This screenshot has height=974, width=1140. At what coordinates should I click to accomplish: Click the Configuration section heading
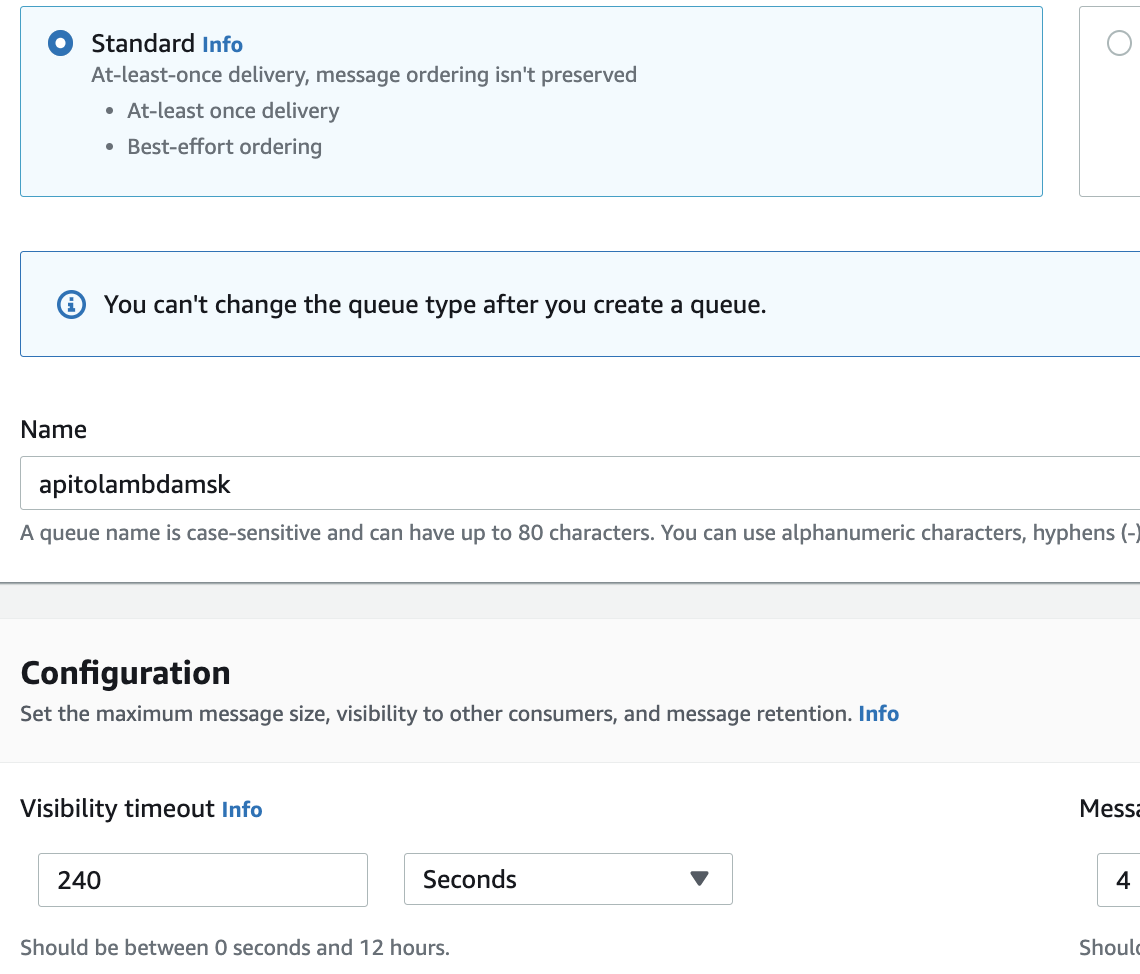(125, 673)
